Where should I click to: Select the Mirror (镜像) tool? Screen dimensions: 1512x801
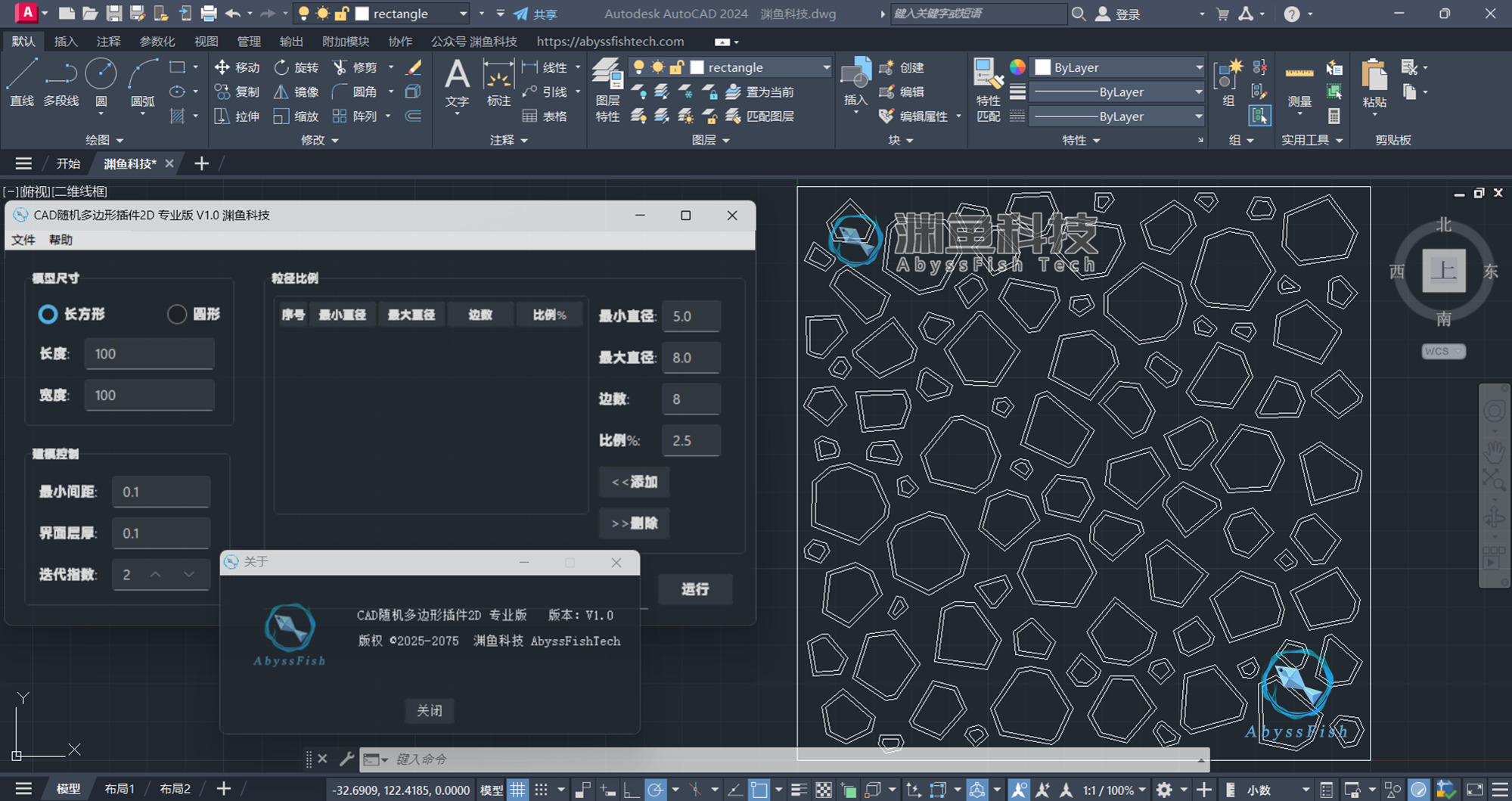(x=297, y=92)
